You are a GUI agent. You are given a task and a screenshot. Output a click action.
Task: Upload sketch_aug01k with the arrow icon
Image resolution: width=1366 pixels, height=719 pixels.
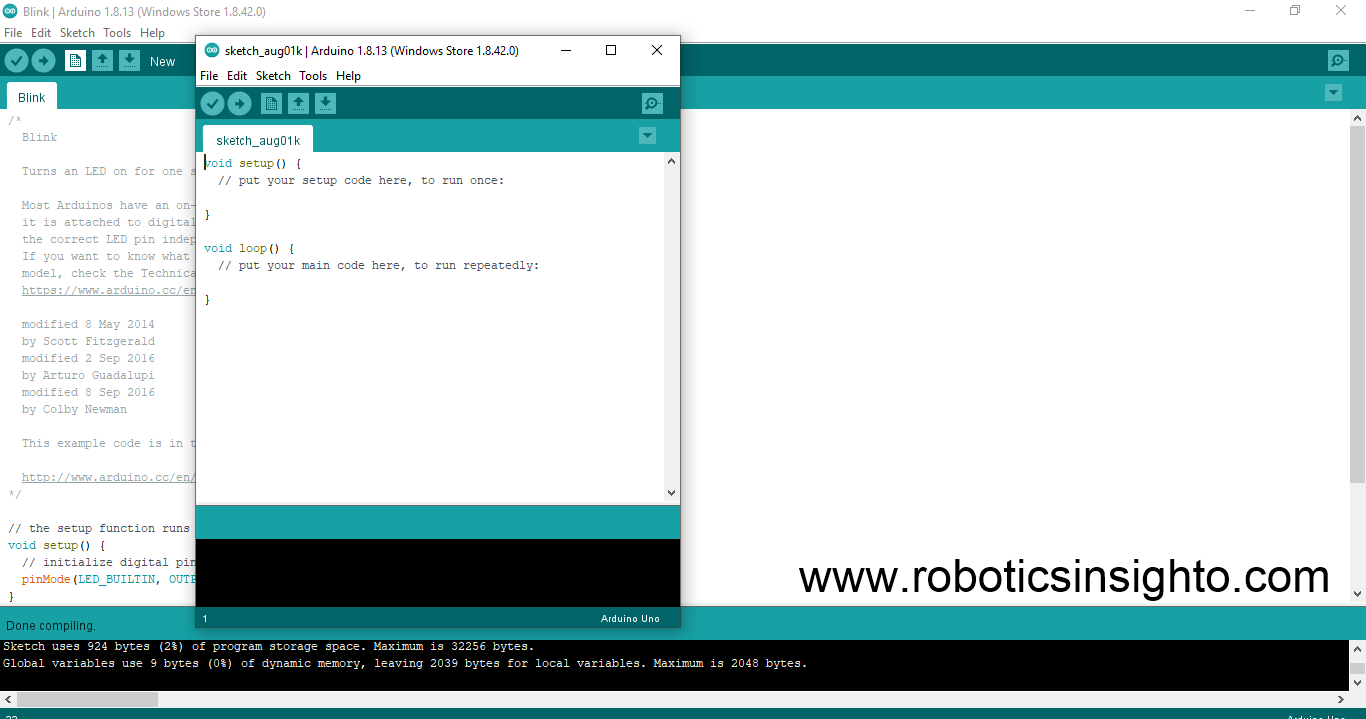point(239,103)
